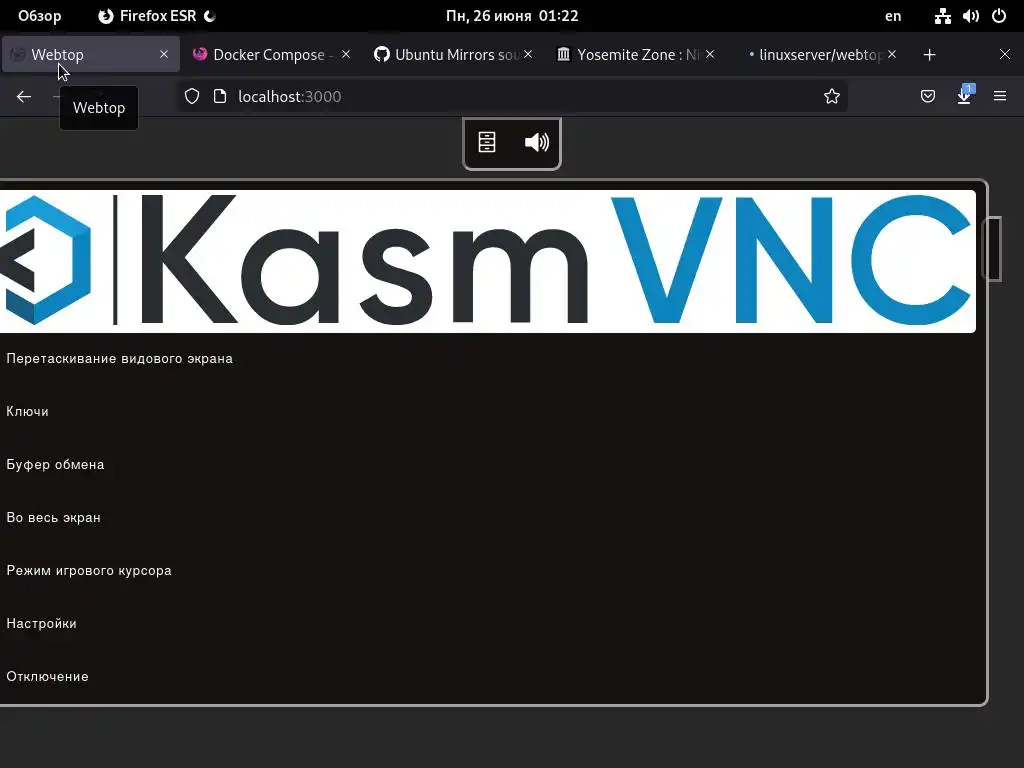Click the localhost:3000 address bar

tap(513, 97)
